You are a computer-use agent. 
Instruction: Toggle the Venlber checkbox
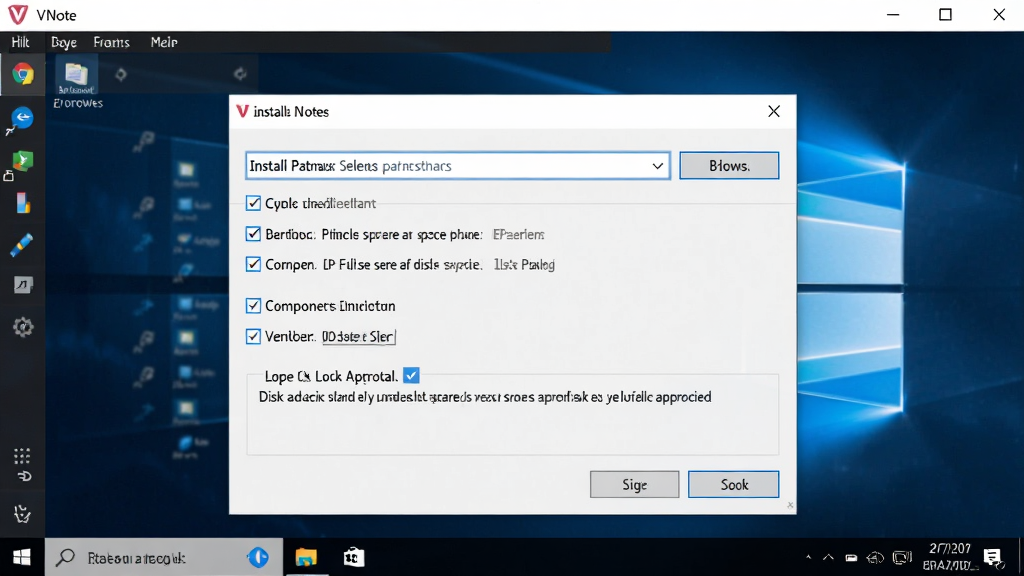pos(253,336)
